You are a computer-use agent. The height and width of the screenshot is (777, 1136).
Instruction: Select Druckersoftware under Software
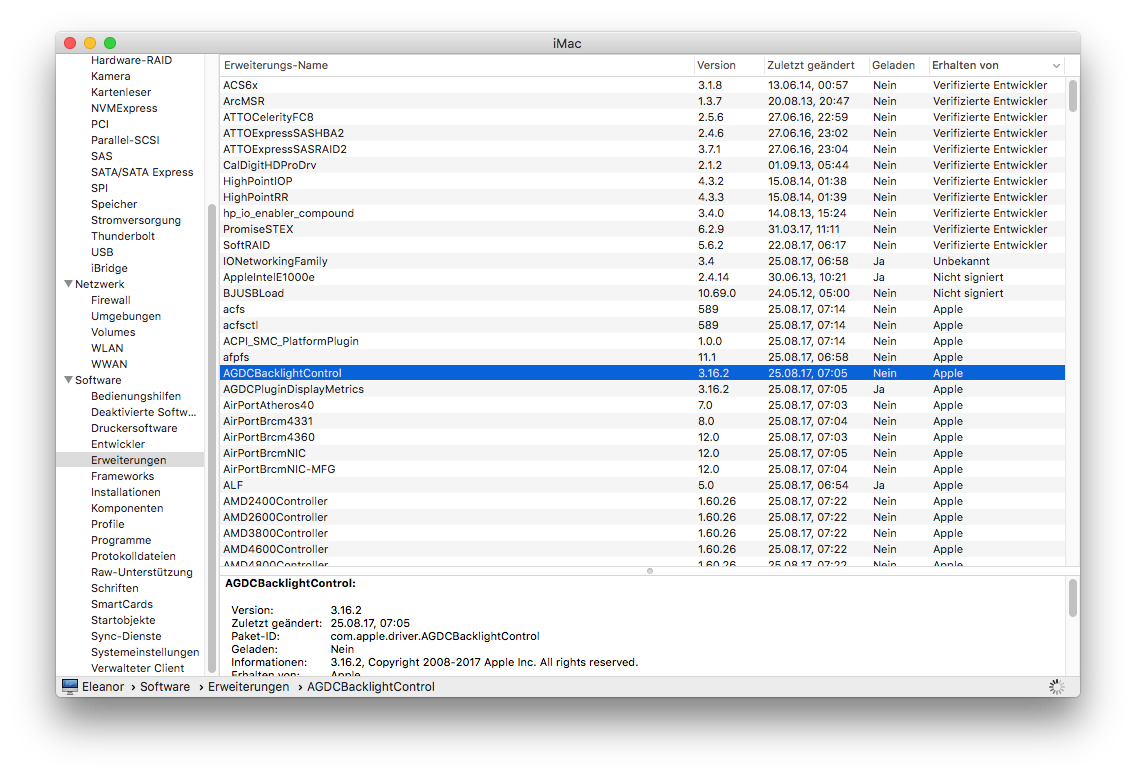pyautogui.click(x=134, y=428)
